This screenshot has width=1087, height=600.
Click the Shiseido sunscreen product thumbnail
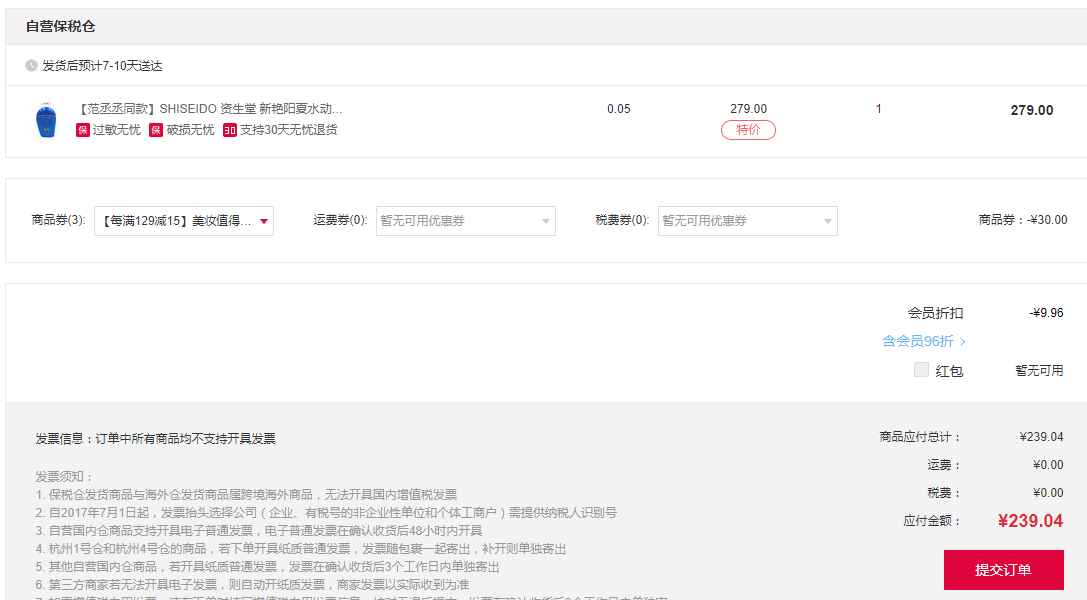(46, 119)
